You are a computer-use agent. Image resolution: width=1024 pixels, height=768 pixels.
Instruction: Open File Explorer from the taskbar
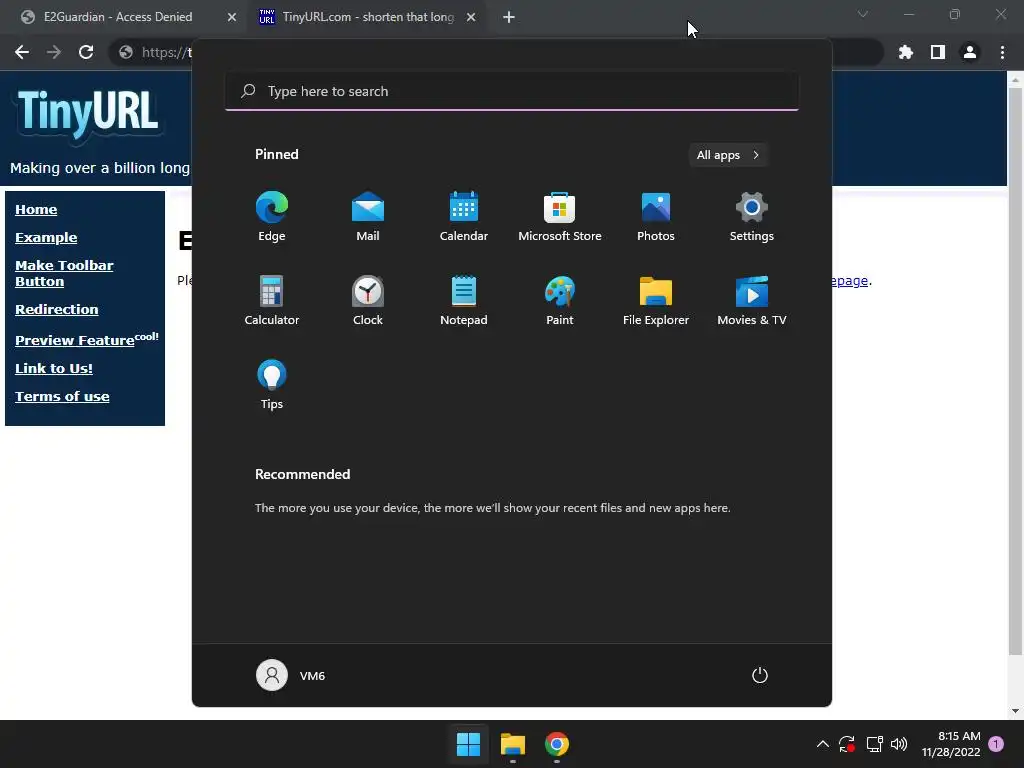point(513,744)
